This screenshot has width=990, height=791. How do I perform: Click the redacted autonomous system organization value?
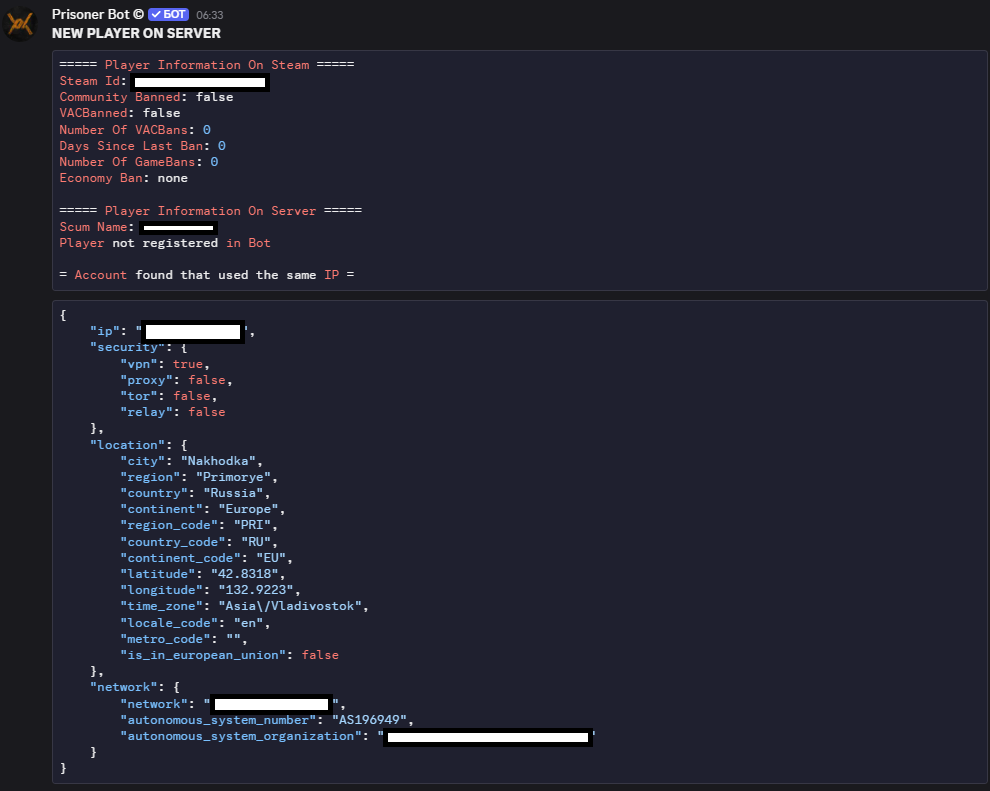tap(488, 737)
